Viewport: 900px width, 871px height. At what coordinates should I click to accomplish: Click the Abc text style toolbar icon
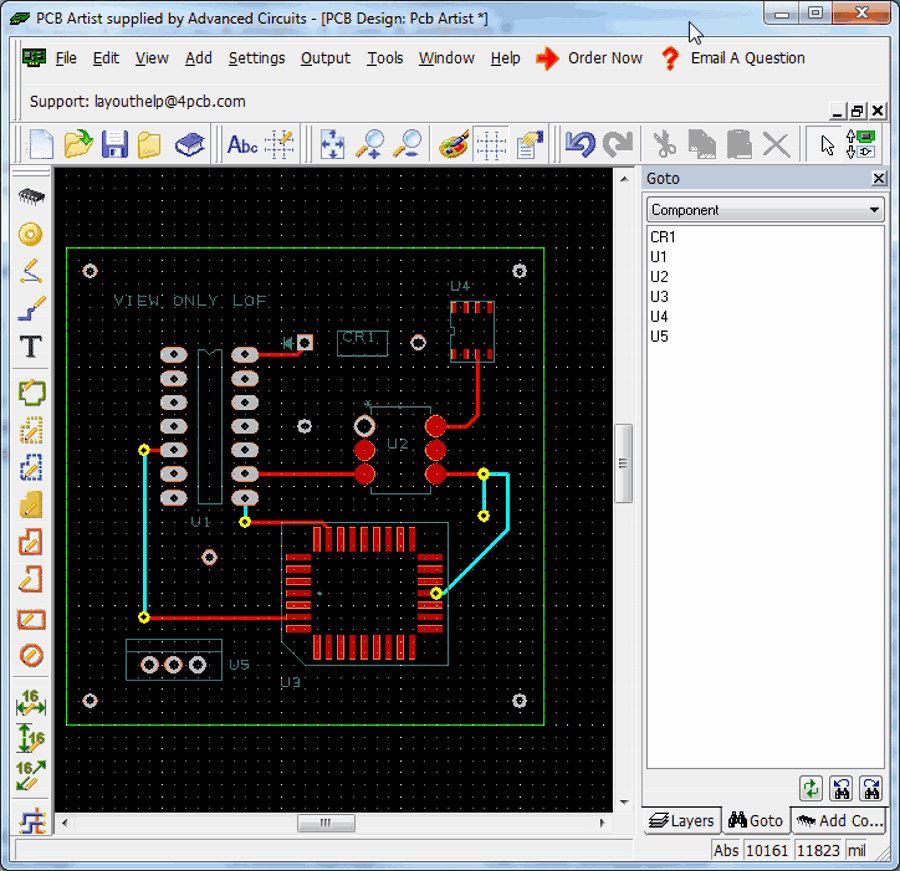coord(242,144)
